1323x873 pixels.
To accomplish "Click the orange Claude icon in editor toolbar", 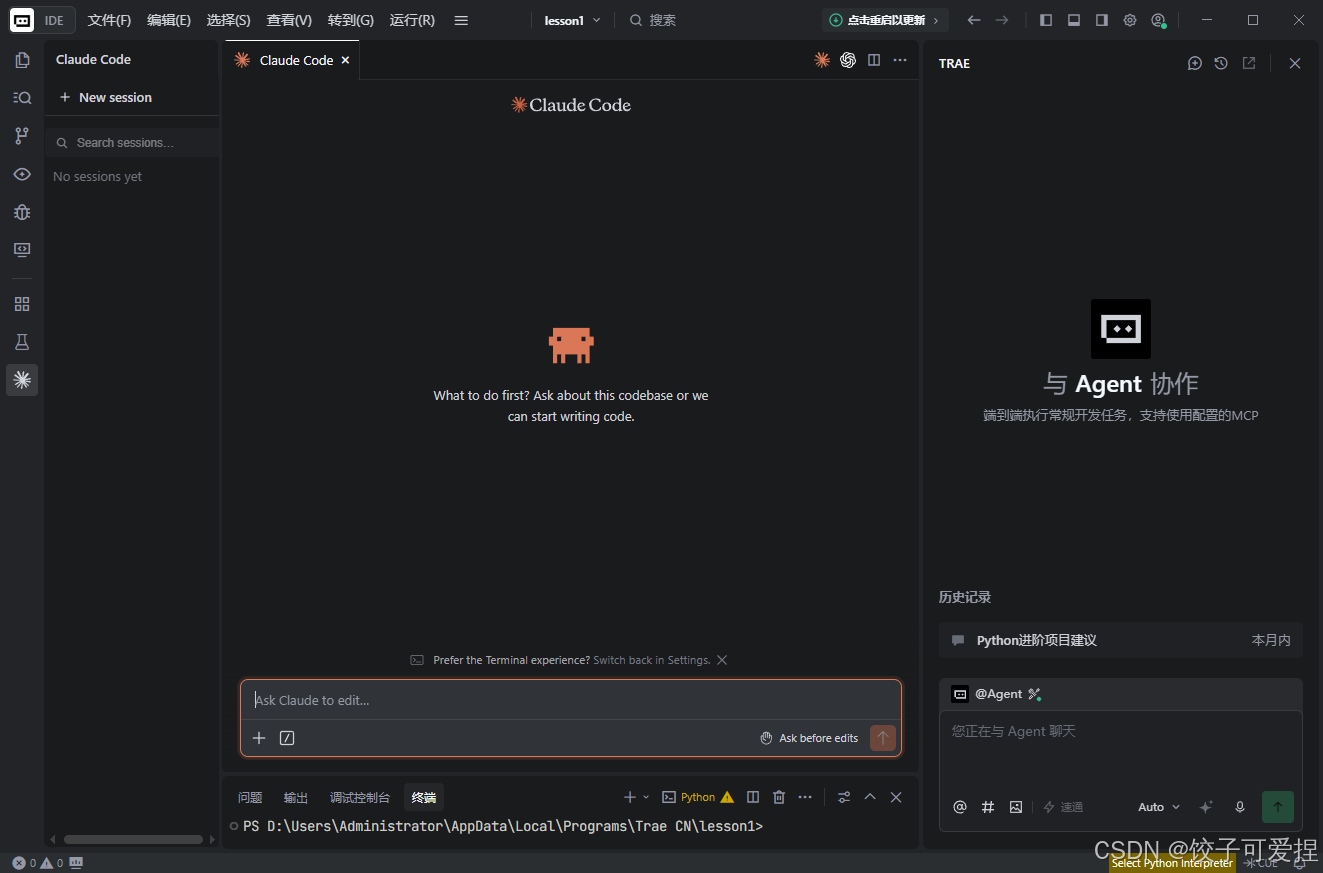I will pos(822,60).
